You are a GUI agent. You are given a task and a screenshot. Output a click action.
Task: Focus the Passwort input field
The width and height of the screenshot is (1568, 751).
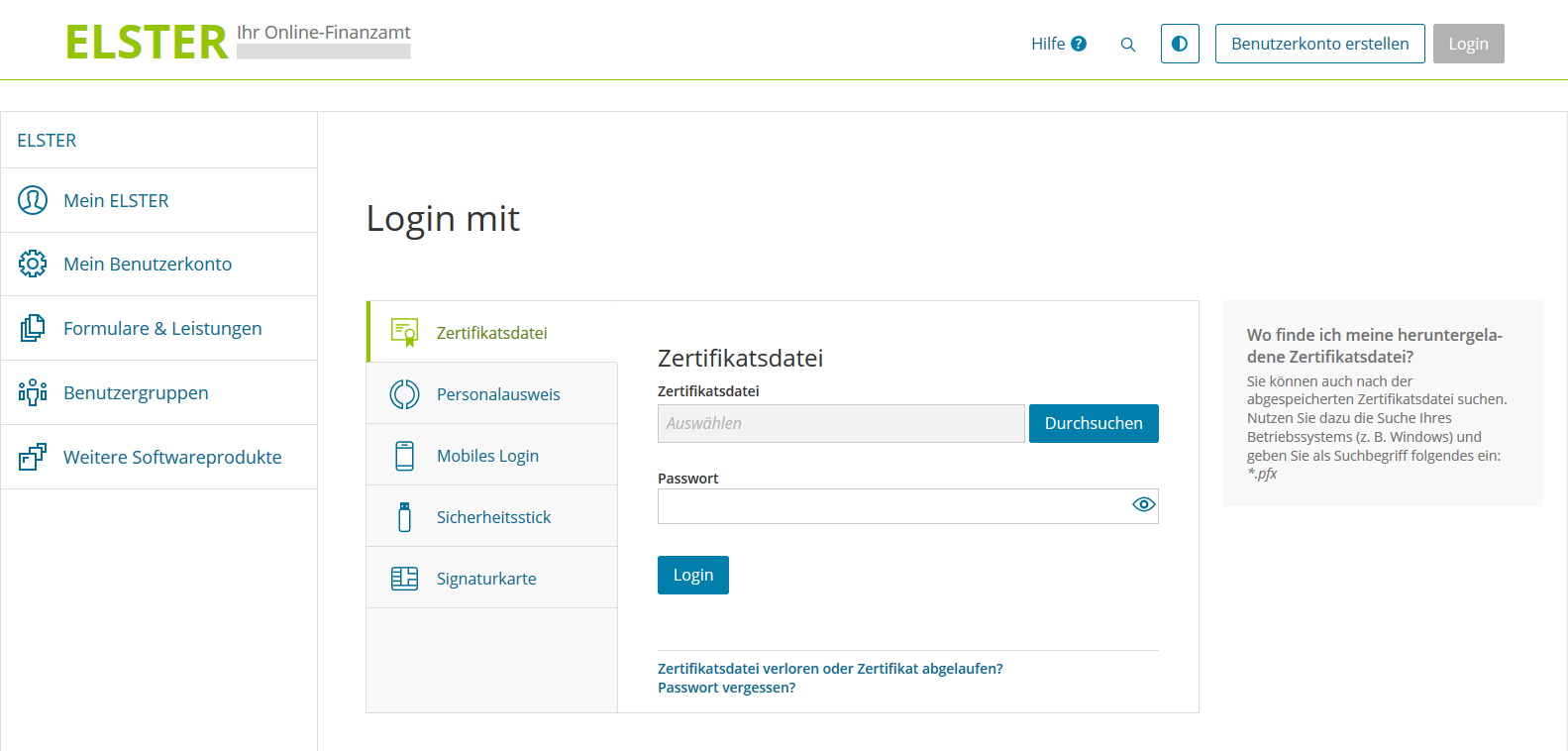click(x=891, y=506)
